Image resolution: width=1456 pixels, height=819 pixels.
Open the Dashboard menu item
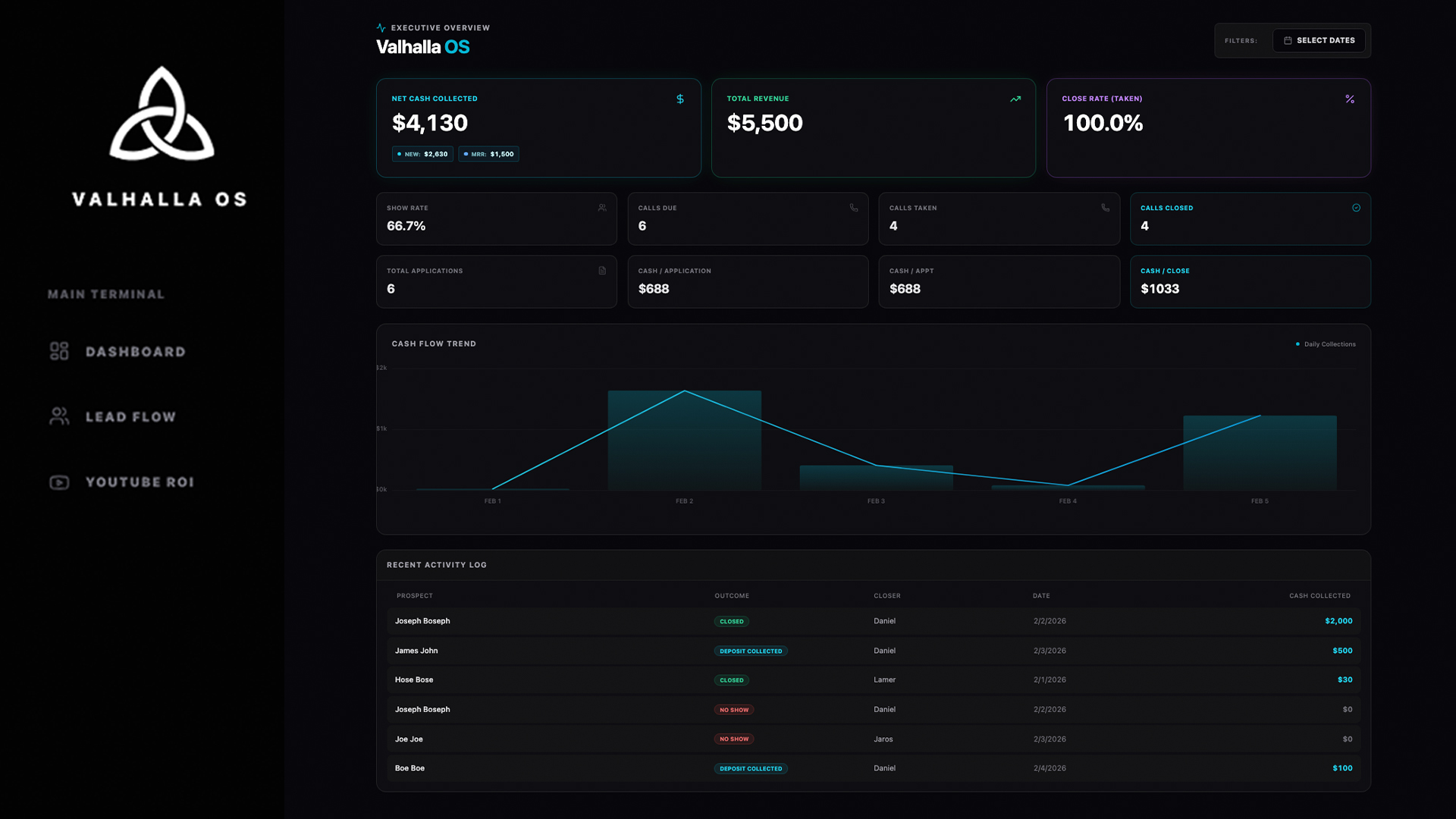(135, 352)
